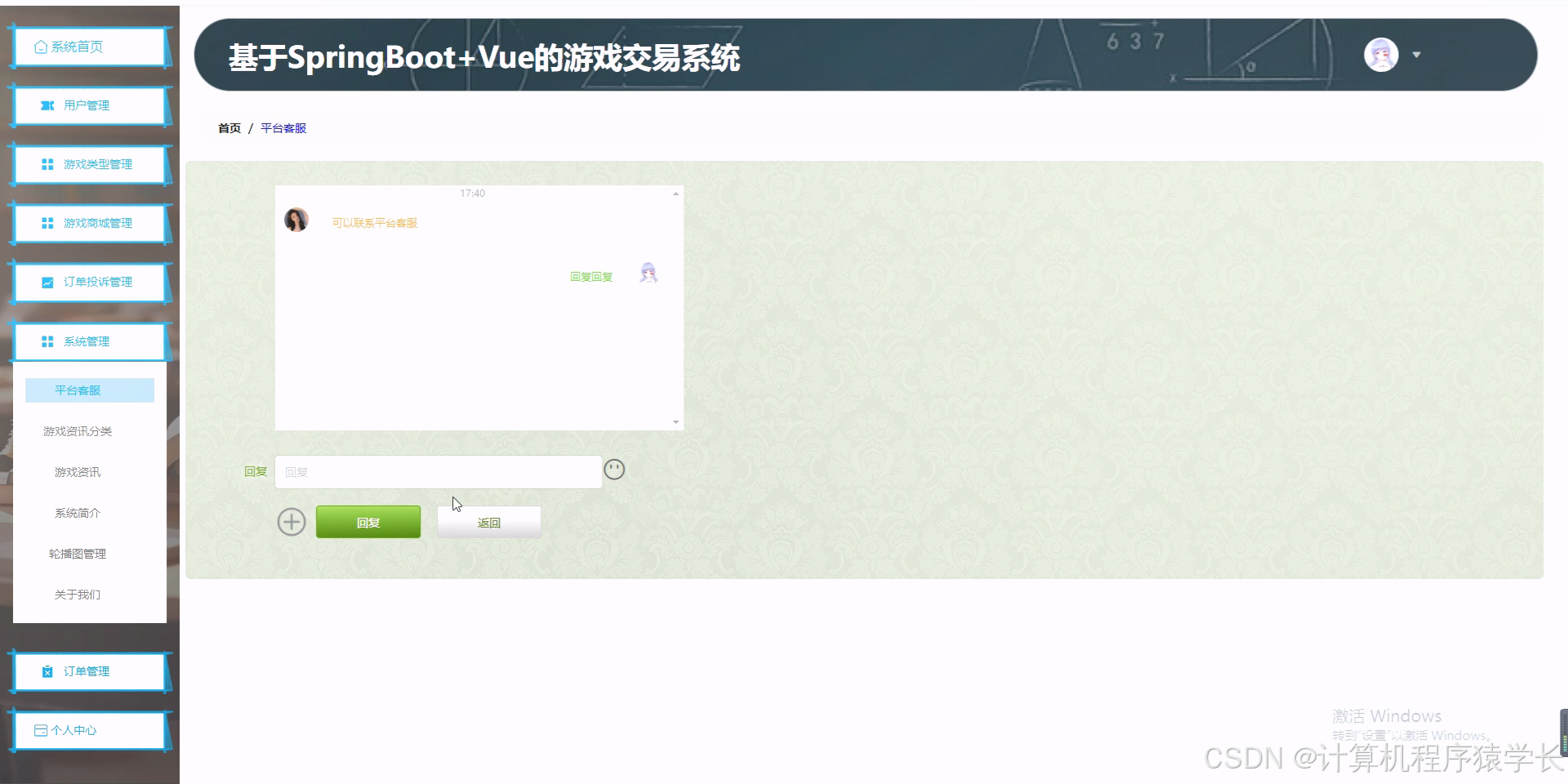Expand the 订单投诉管理 menu

click(x=89, y=282)
